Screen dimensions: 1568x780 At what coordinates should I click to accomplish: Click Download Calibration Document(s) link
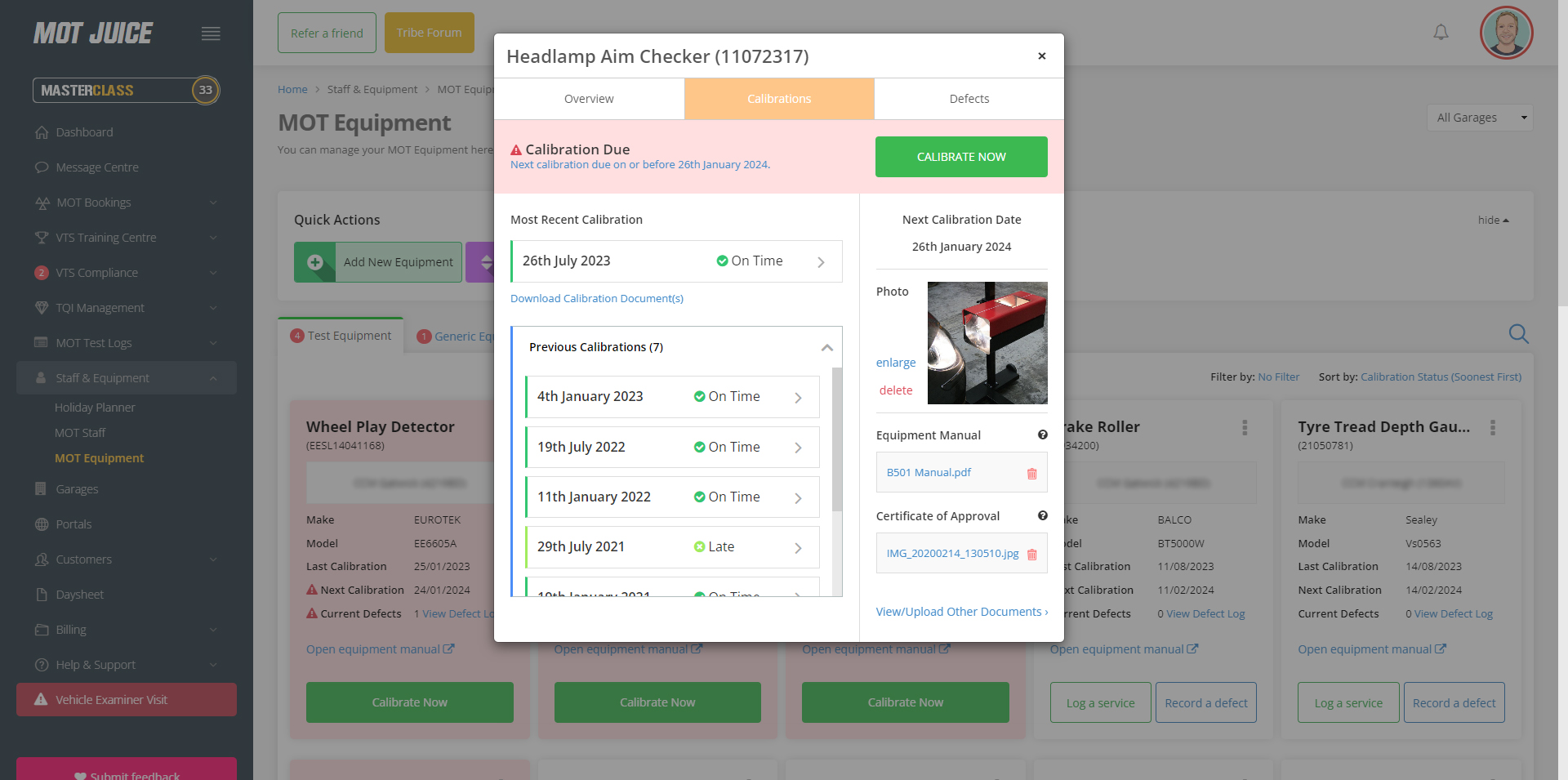click(x=596, y=299)
